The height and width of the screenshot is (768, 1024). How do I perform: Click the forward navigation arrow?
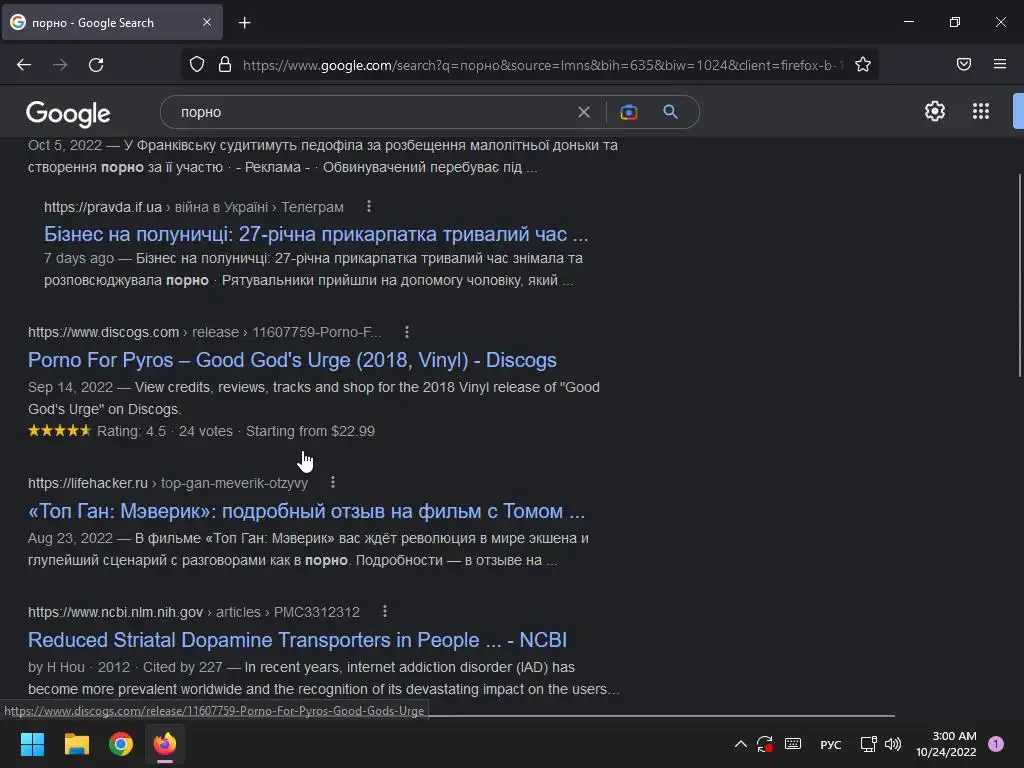(60, 65)
